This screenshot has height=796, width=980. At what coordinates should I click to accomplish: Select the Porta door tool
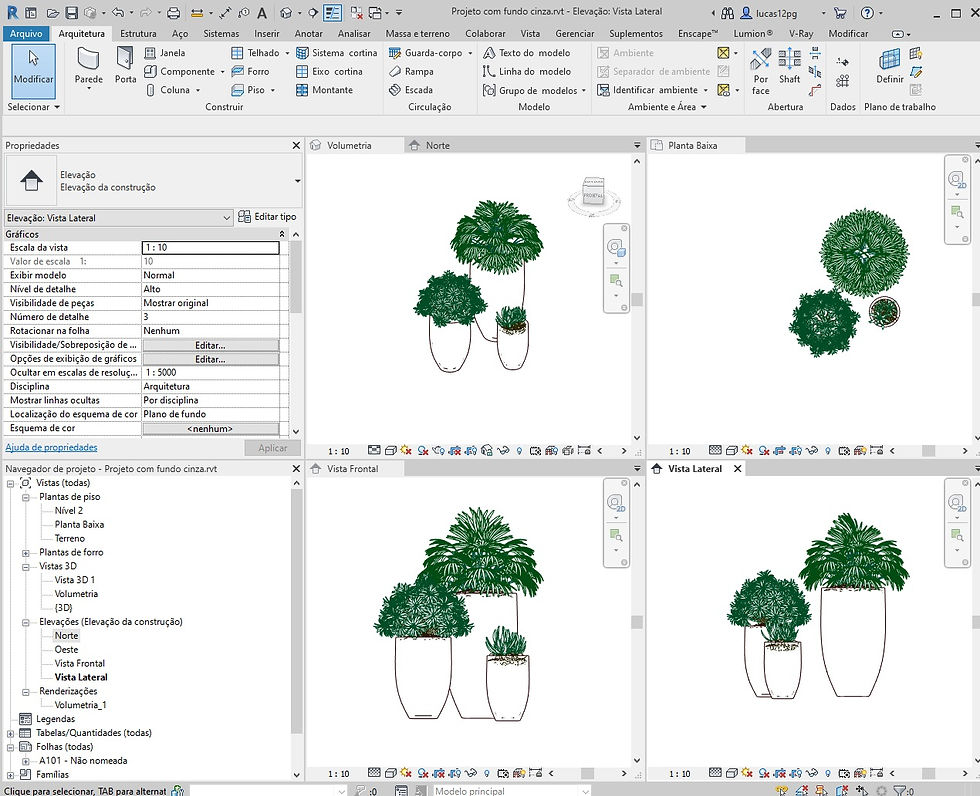pyautogui.click(x=125, y=66)
